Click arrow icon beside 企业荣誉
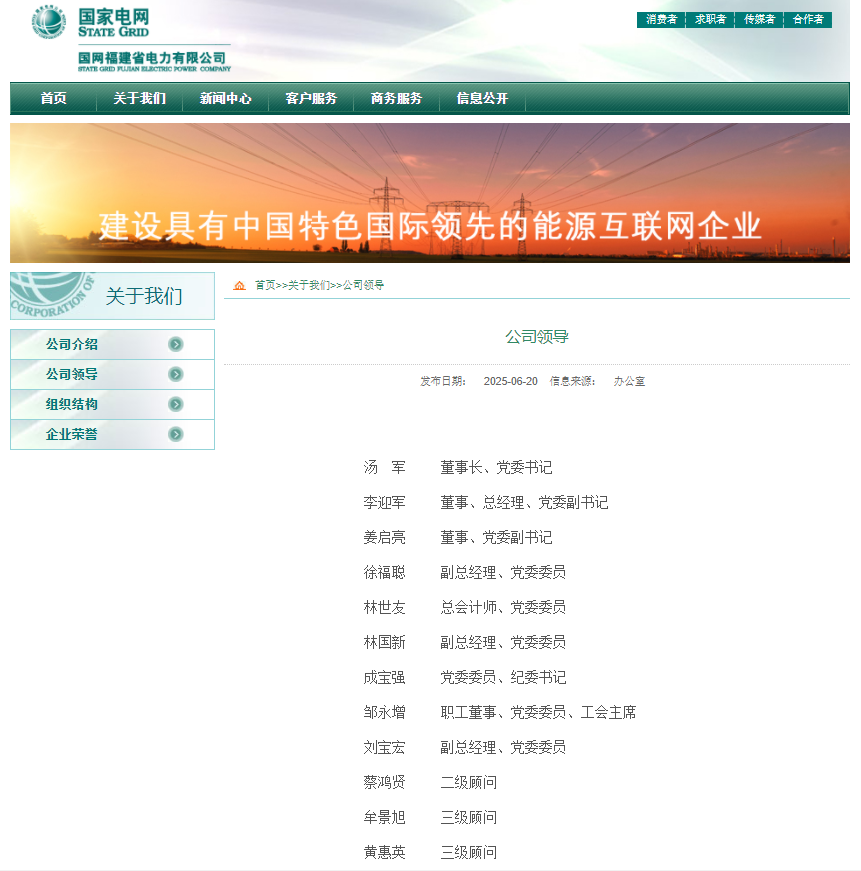This screenshot has height=871, width=861. (x=176, y=434)
